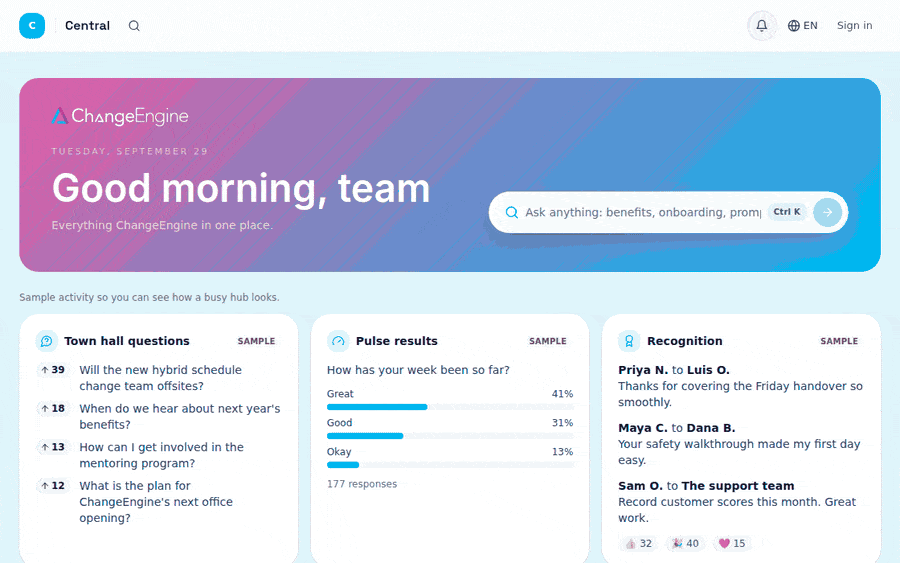
Task: Click the Central site title
Action: (87, 26)
